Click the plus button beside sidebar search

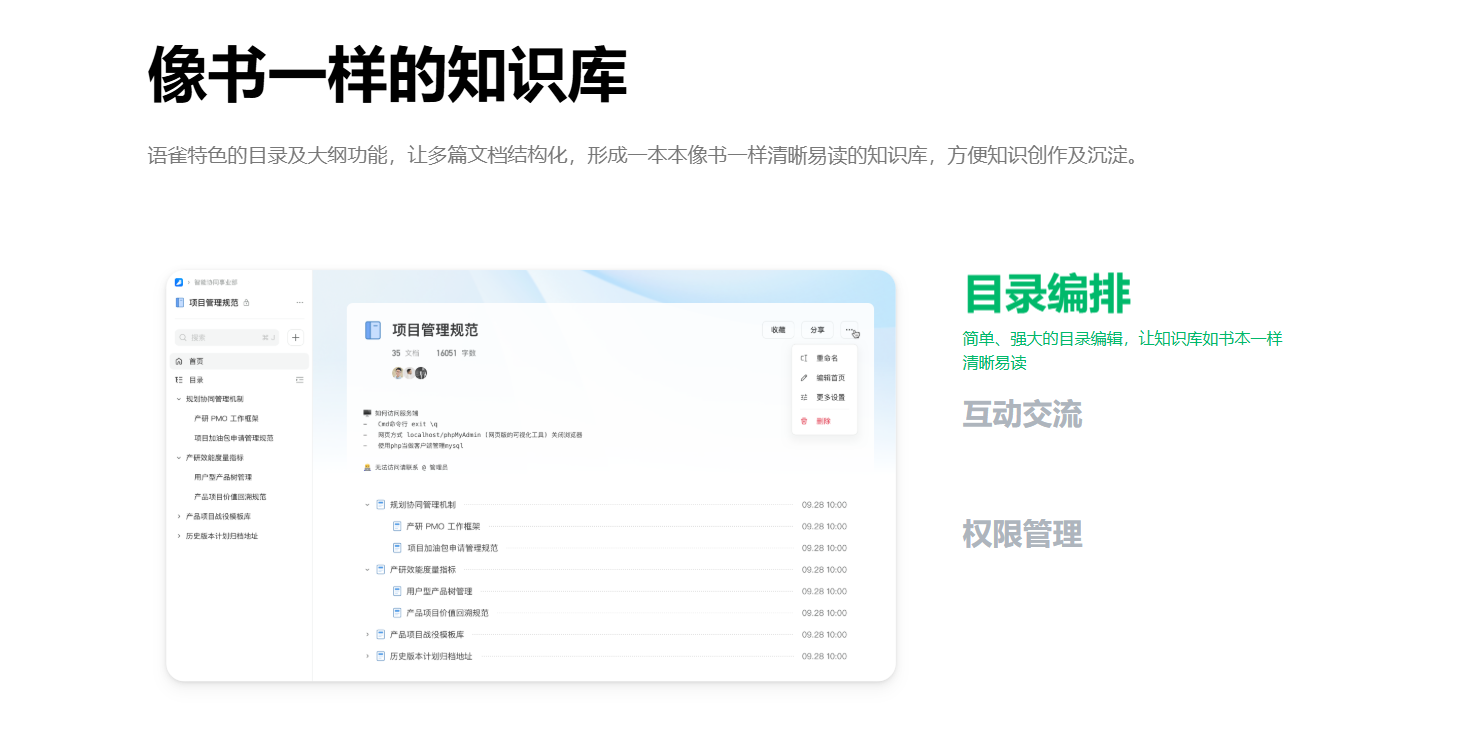click(x=295, y=338)
